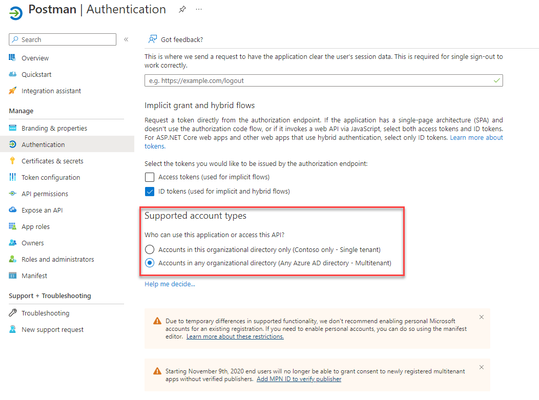Enable Access tokens checkbox
Screen dimensions: 539x400
tap(150, 177)
